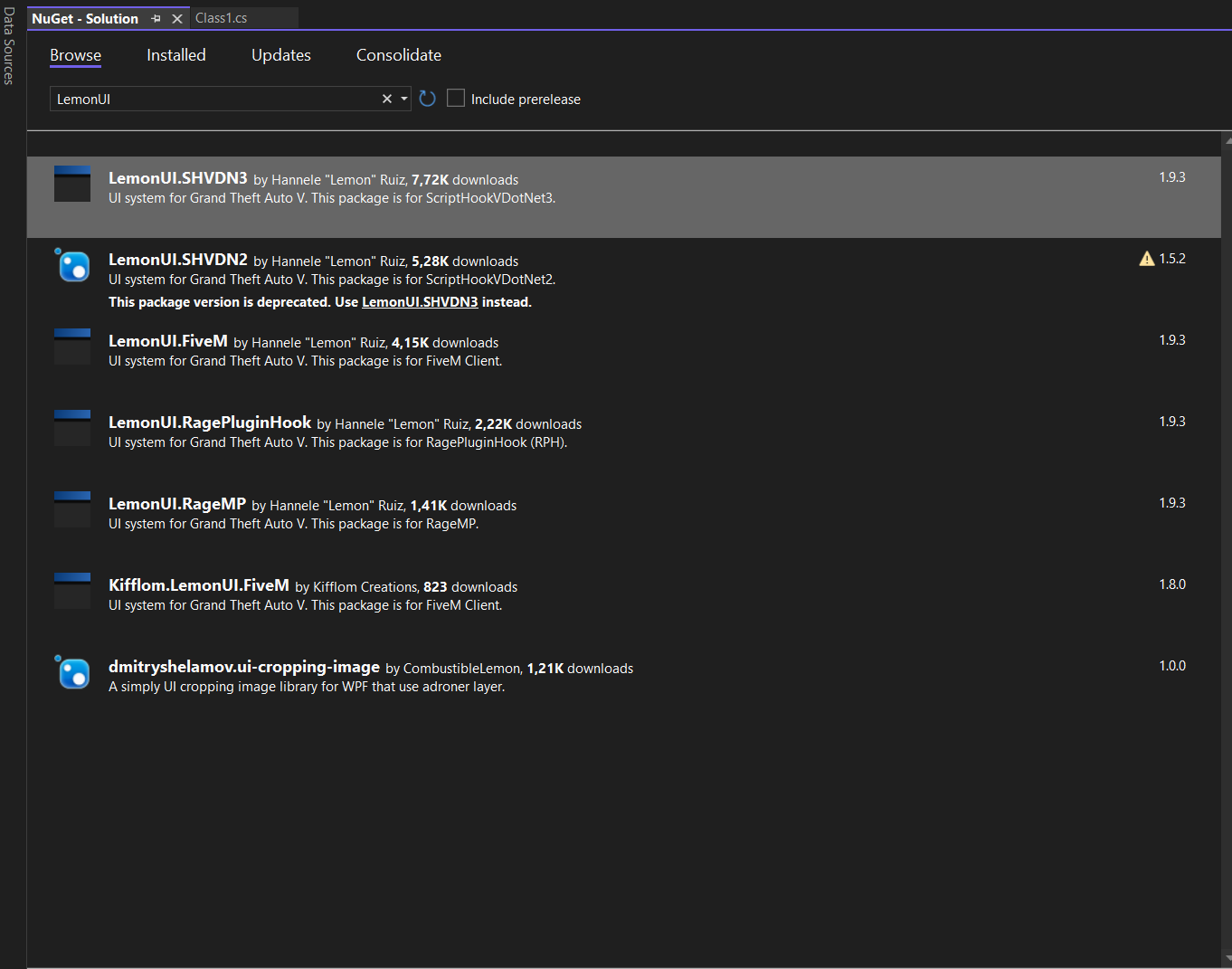Select the Kifflom.LemonUI.FiveM package title

pyautogui.click(x=199, y=585)
